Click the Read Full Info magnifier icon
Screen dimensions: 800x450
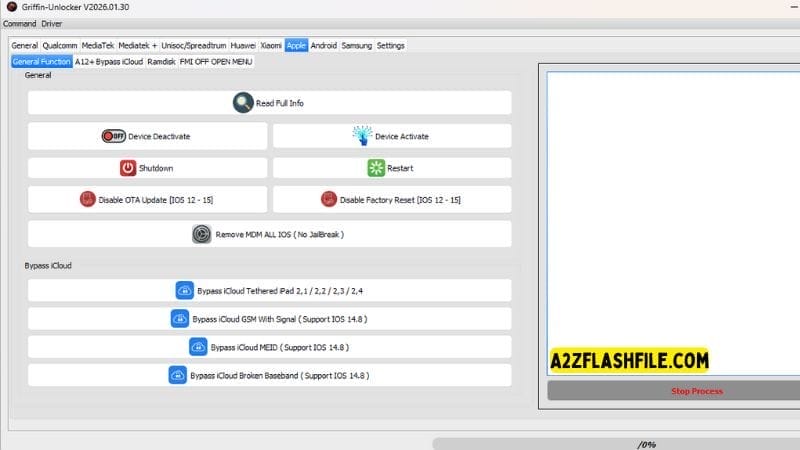coord(243,103)
